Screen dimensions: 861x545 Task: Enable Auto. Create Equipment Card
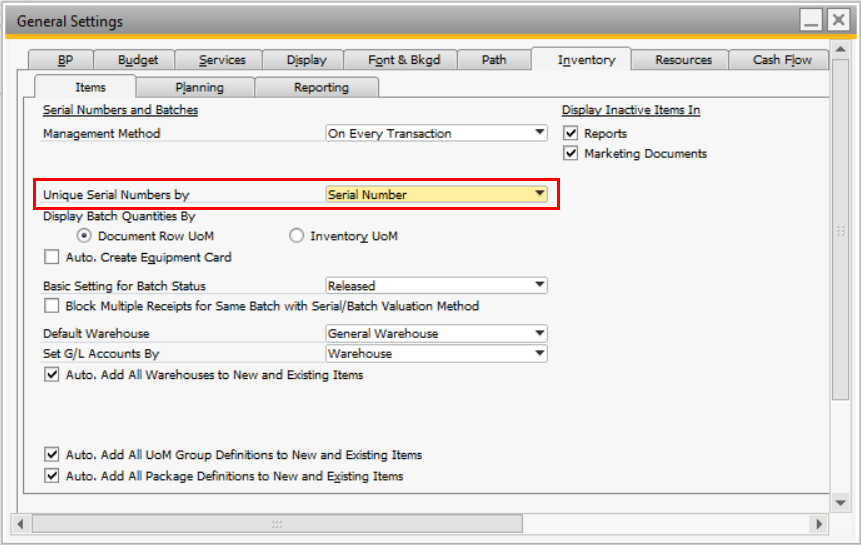[x=52, y=257]
